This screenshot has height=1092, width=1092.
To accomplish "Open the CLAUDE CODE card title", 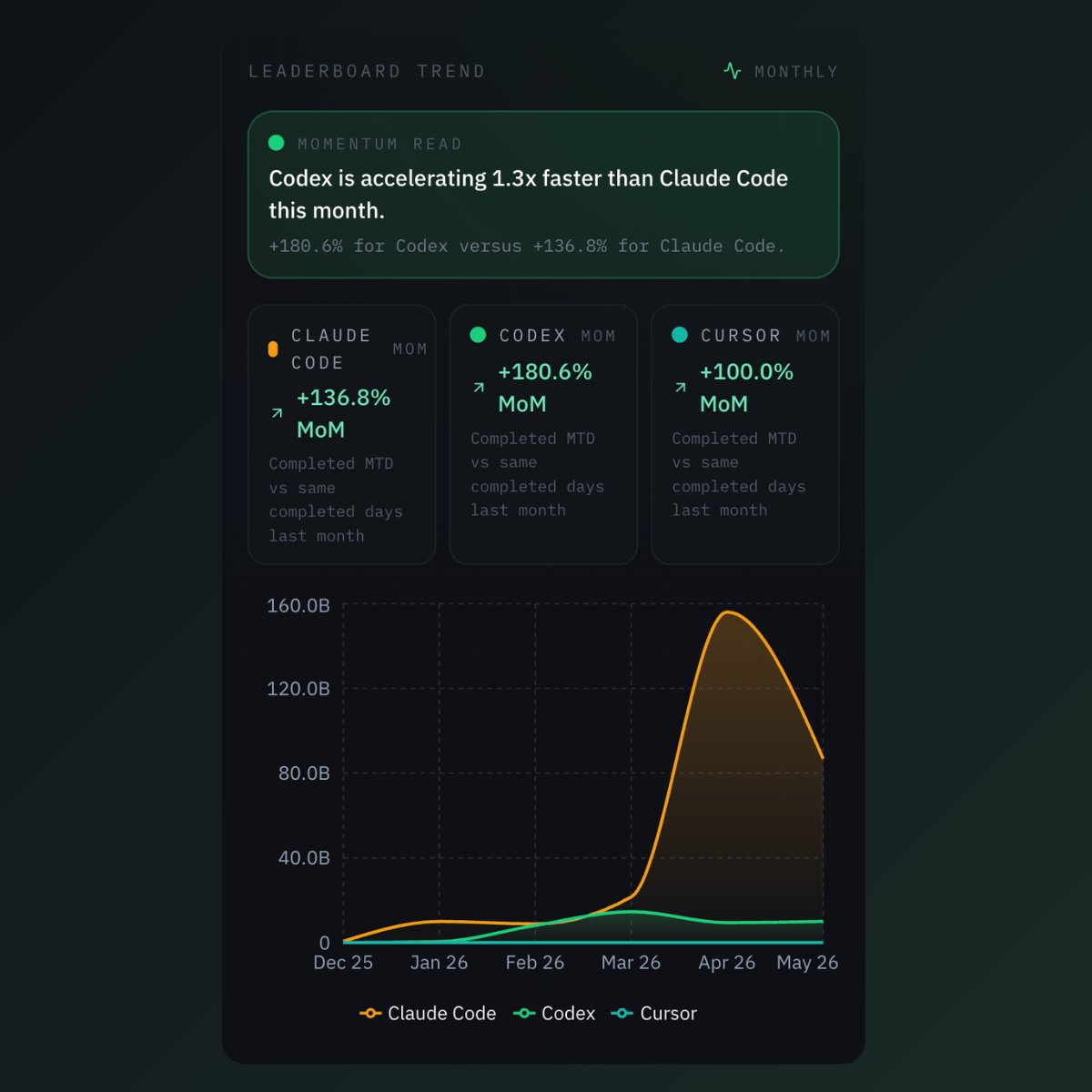I will pos(331,349).
